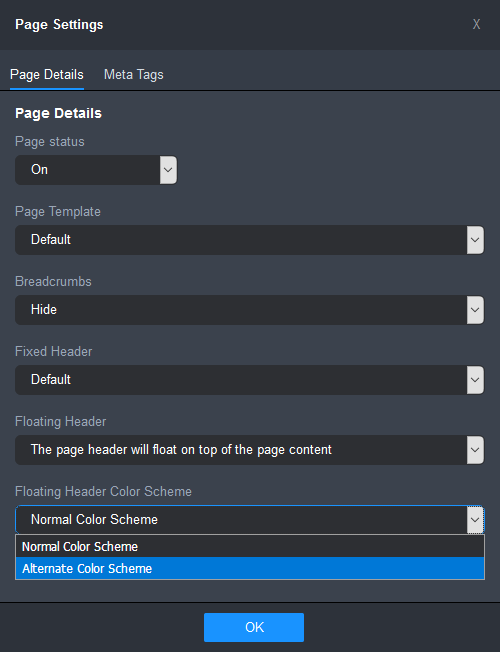The height and width of the screenshot is (652, 500).
Task: Click the Breadcrumbs chevron arrow icon
Action: tap(475, 310)
